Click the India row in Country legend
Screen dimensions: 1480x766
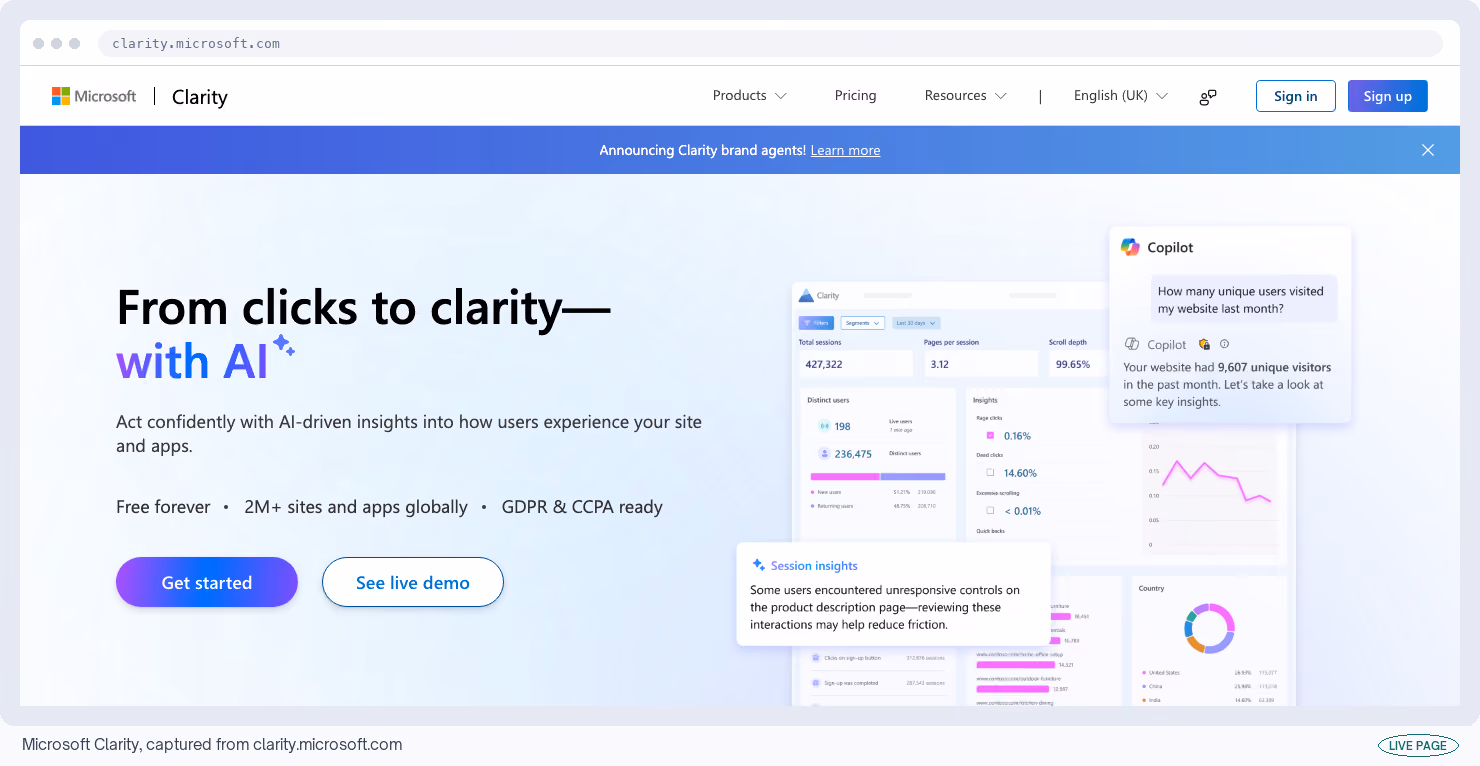point(1210,700)
